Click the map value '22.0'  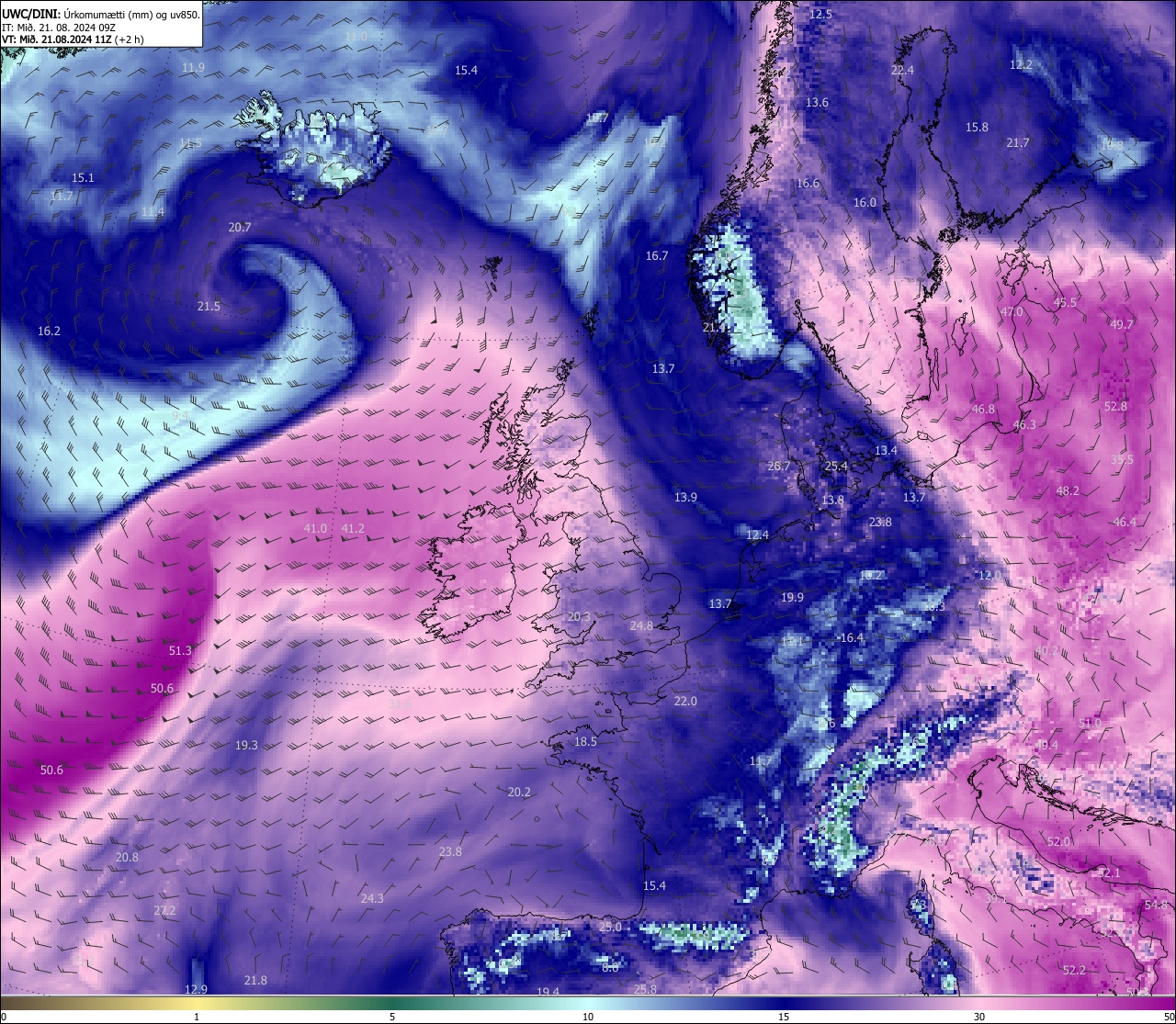(x=685, y=702)
